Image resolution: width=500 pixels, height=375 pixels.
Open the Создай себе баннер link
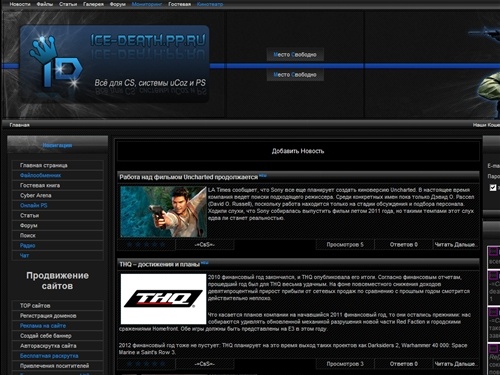pos(58,336)
